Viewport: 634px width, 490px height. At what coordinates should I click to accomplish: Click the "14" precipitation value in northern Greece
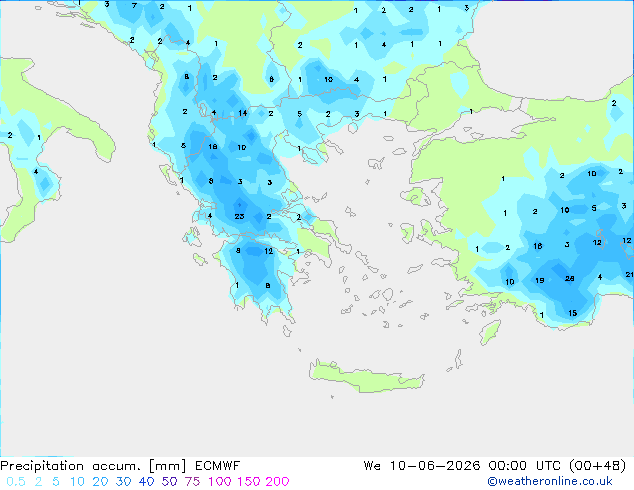coord(243,113)
